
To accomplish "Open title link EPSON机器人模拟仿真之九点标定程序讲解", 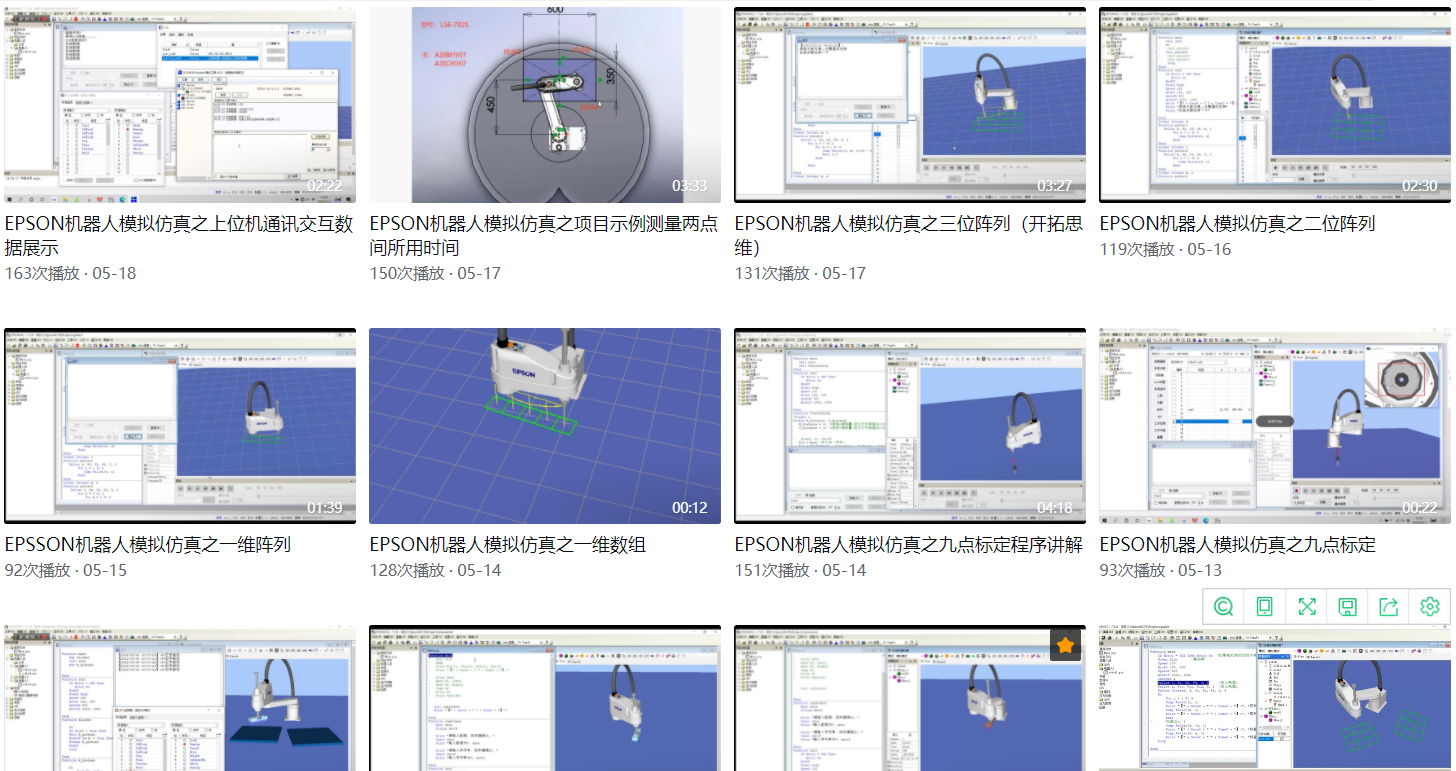I will pos(908,545).
